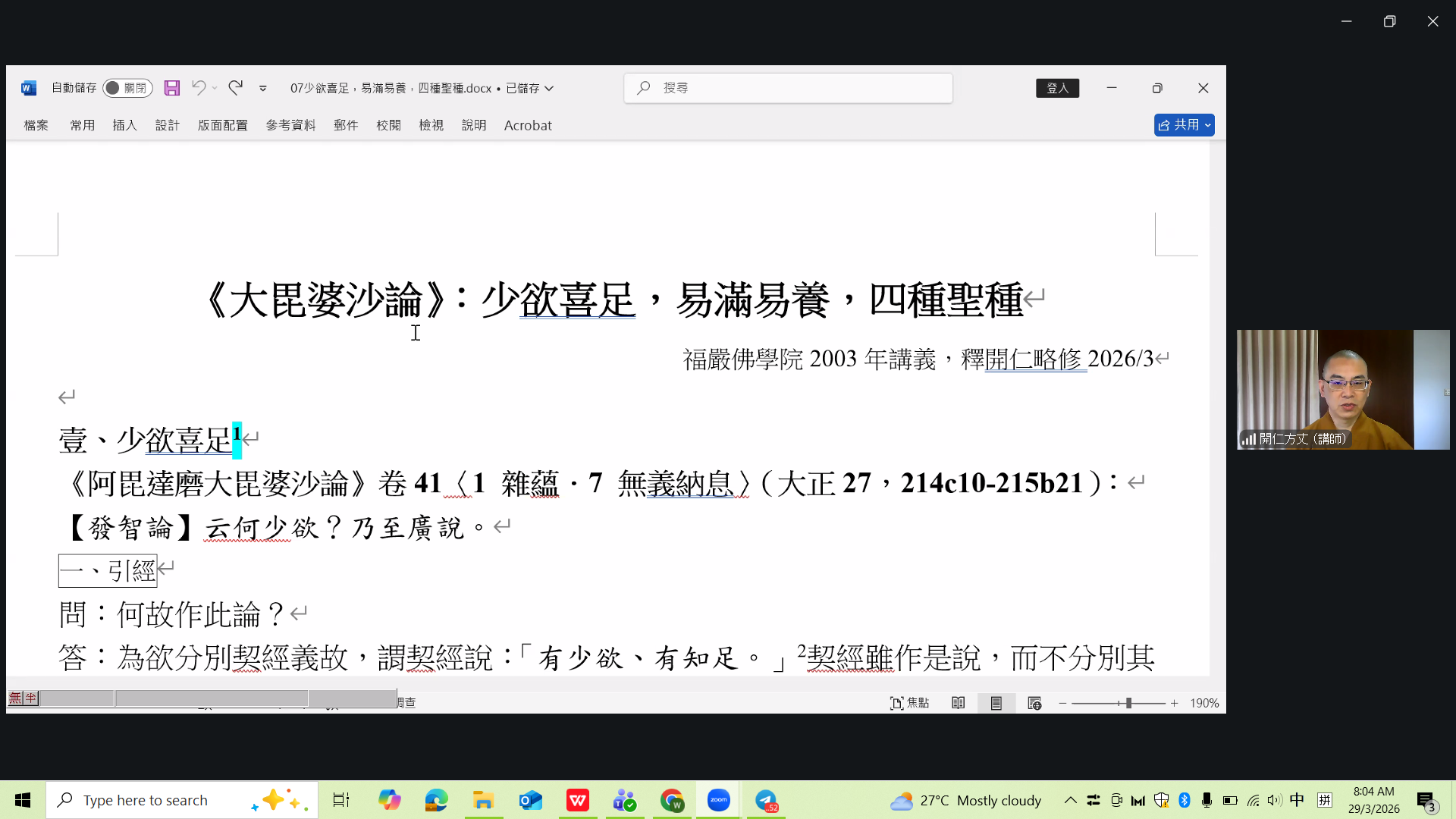
Task: Click the Redo arrow icon
Action: tap(235, 88)
